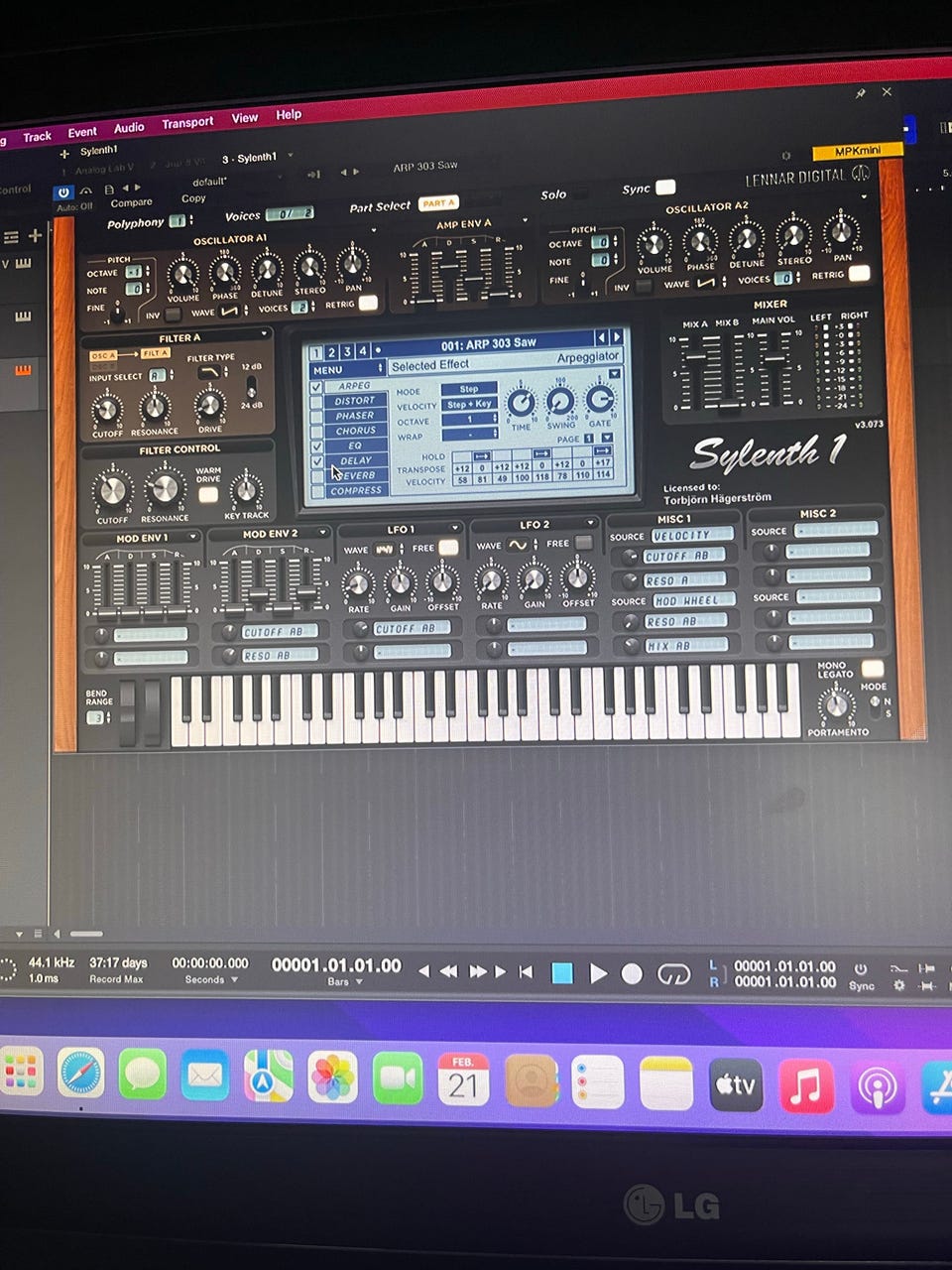Click the Return to Zero transport icon
The image size is (952, 1270).
[x=527, y=972]
